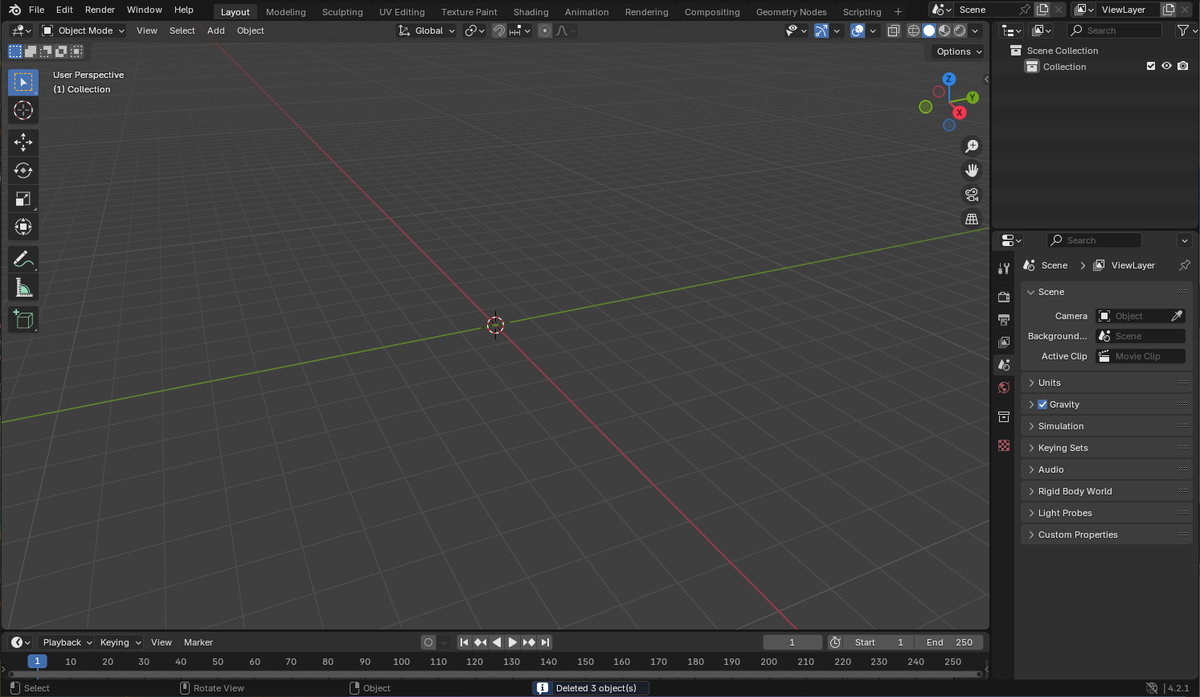
Task: Play the animation forward
Action: [x=513, y=642]
